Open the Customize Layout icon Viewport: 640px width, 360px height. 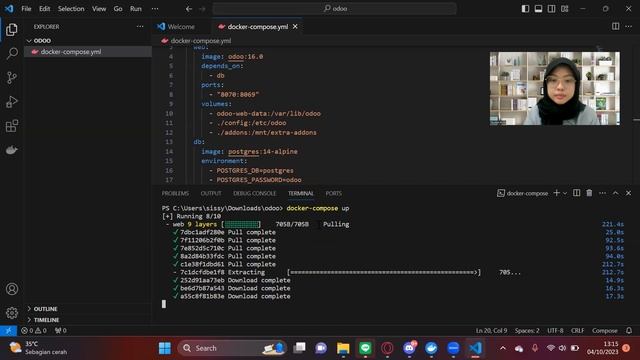point(564,9)
